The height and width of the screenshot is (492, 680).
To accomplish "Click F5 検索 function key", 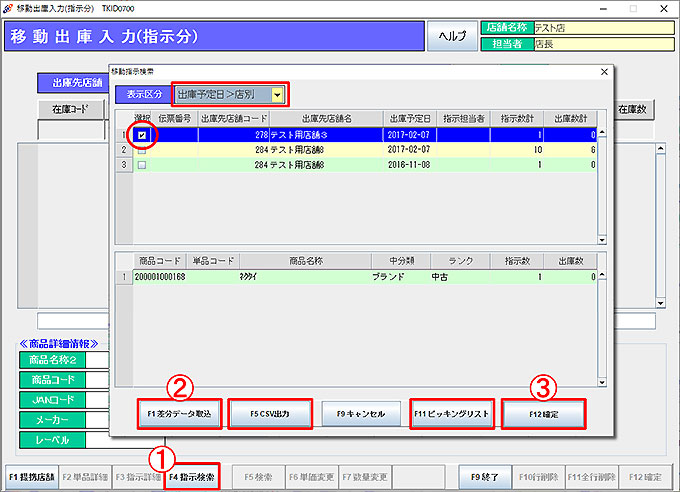I will coord(258,477).
